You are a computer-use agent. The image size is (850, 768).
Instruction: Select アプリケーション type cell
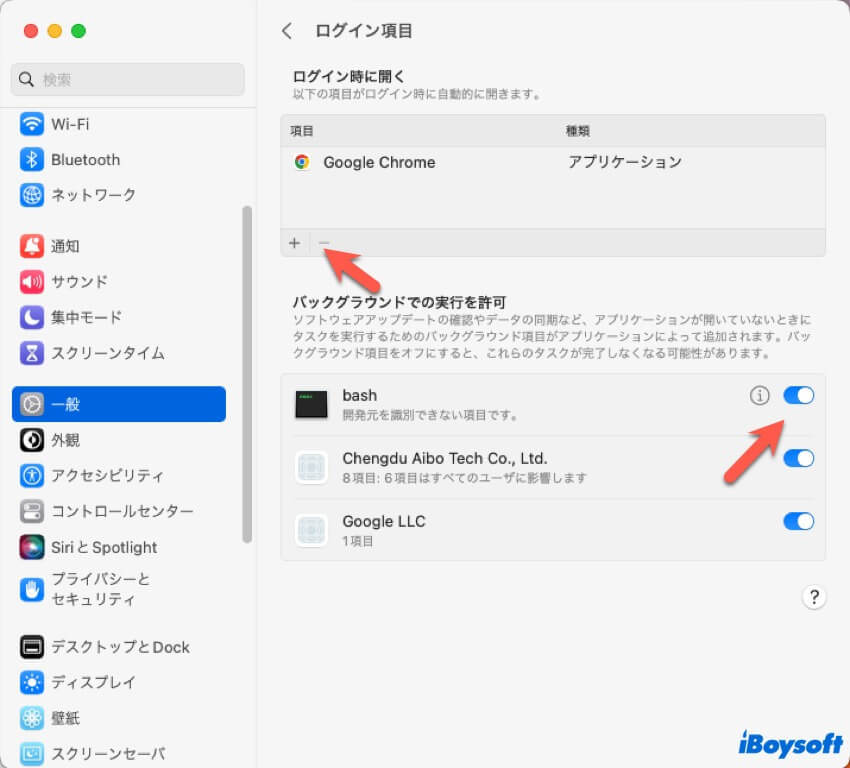pos(624,162)
